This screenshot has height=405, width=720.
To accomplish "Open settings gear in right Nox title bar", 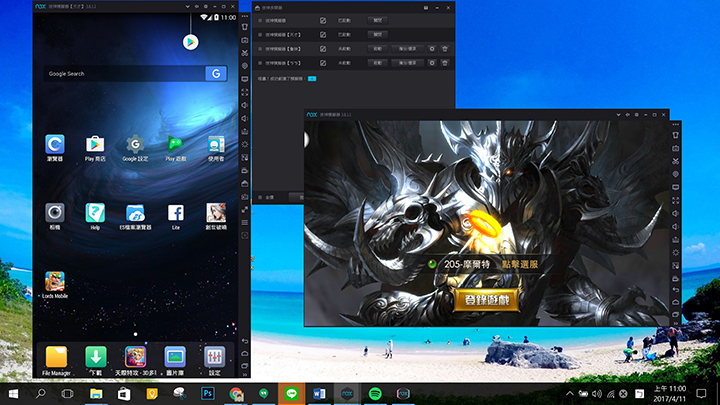I will pos(636,115).
